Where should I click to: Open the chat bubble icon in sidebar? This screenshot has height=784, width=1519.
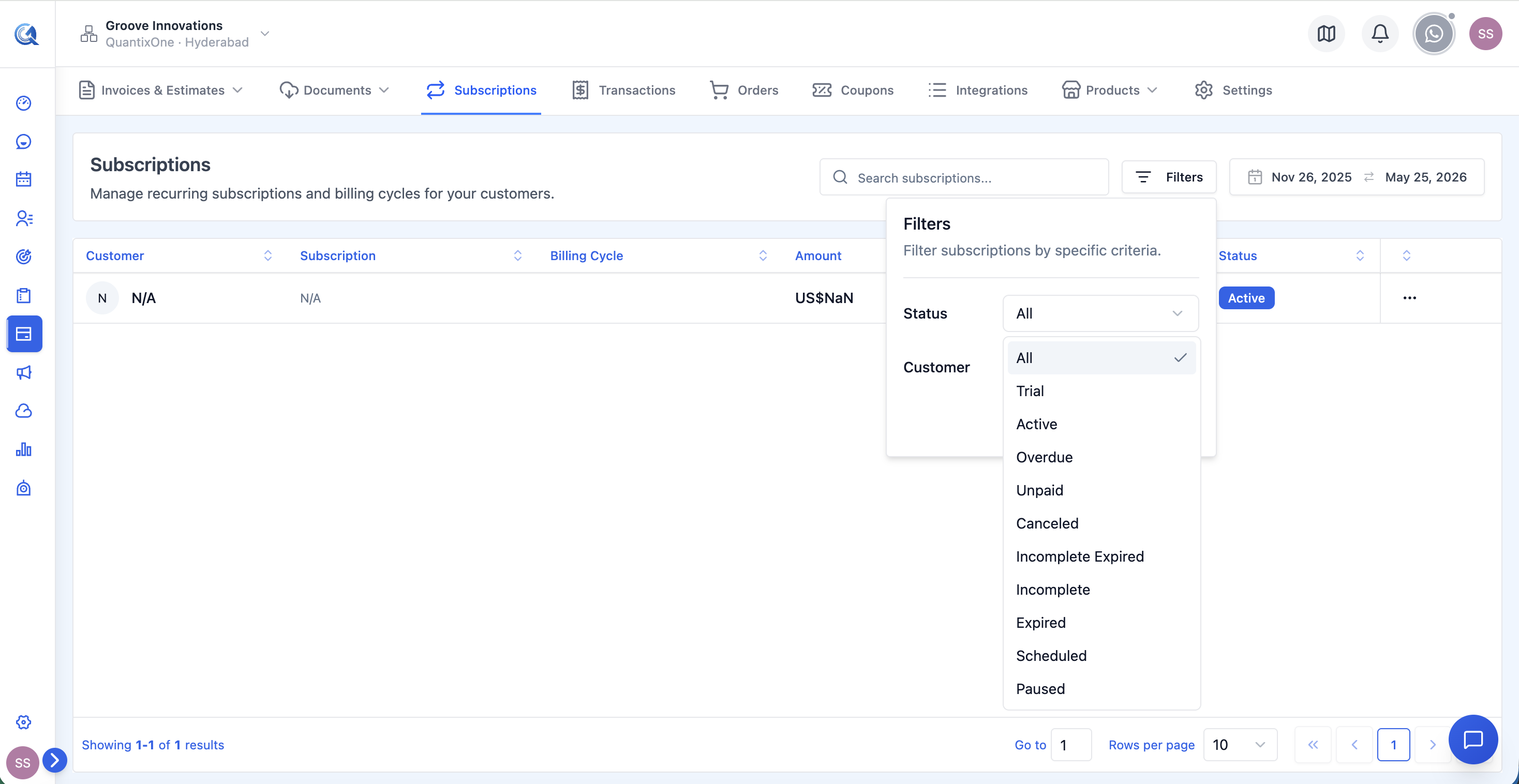[x=24, y=142]
